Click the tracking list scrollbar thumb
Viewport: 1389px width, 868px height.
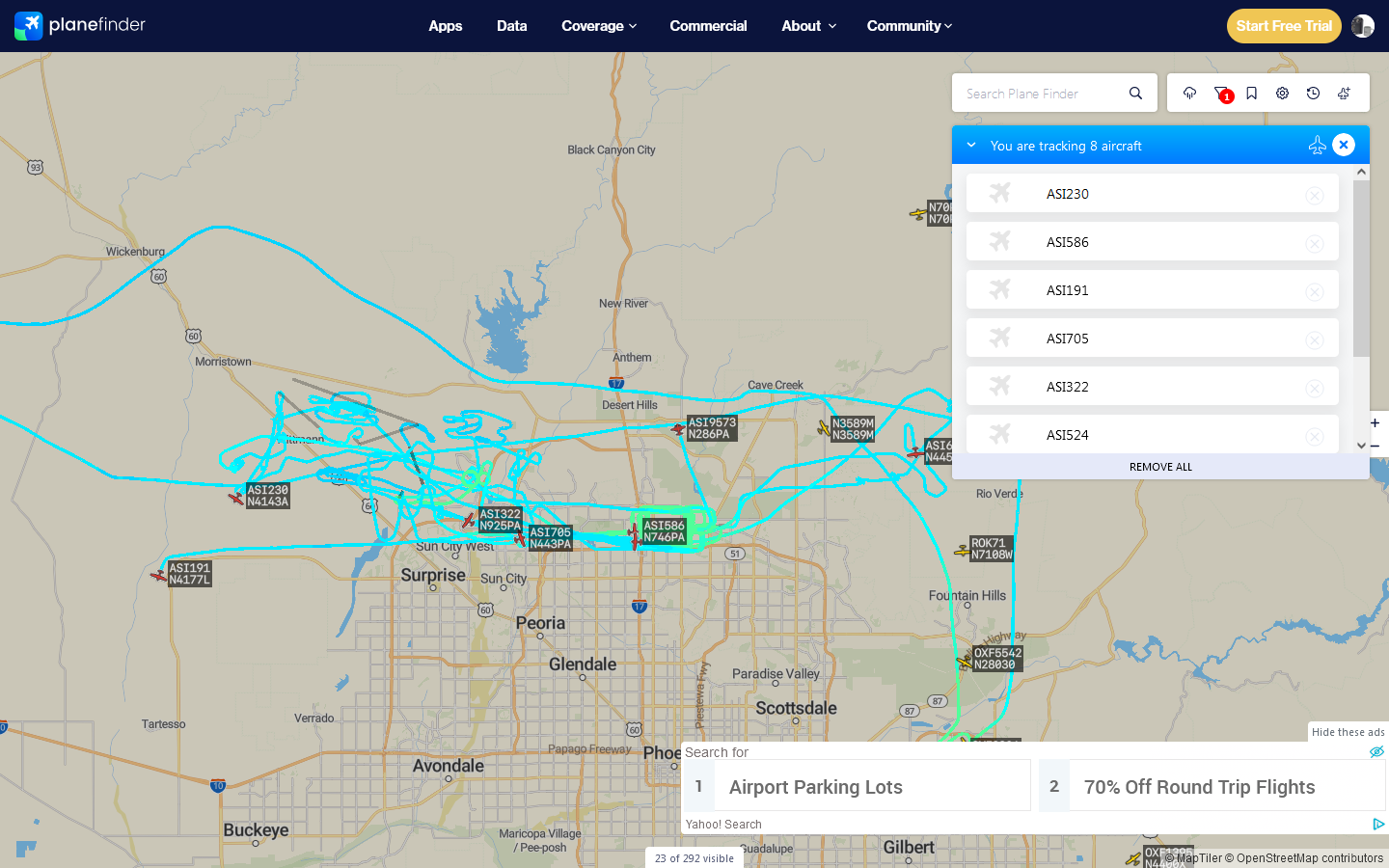click(1361, 268)
